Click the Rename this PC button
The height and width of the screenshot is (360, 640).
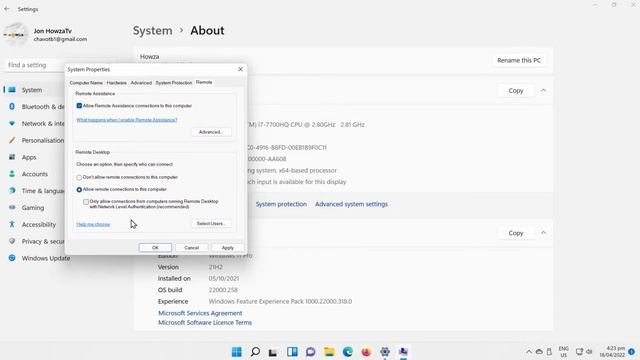tap(519, 60)
